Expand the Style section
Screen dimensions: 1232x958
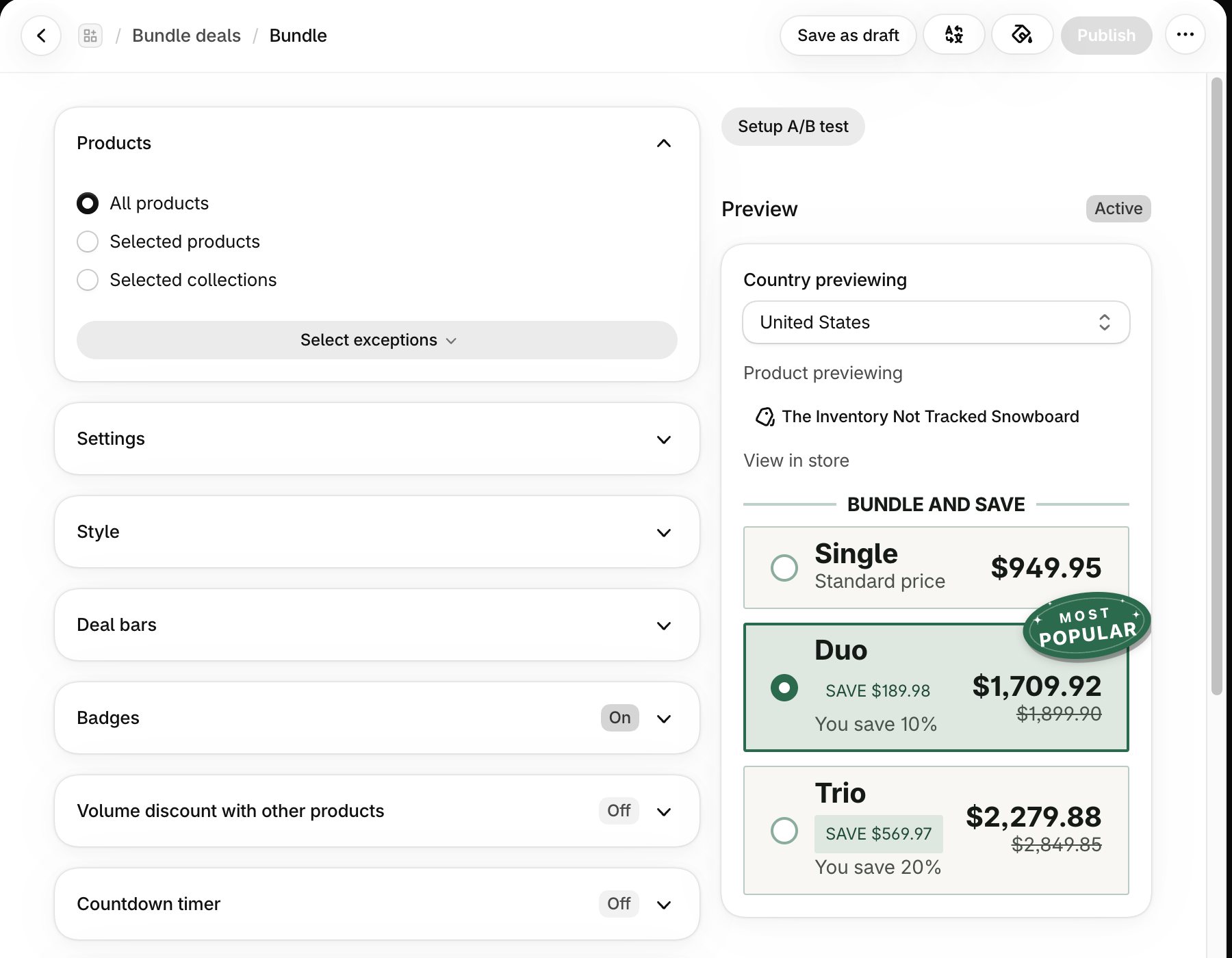point(376,532)
